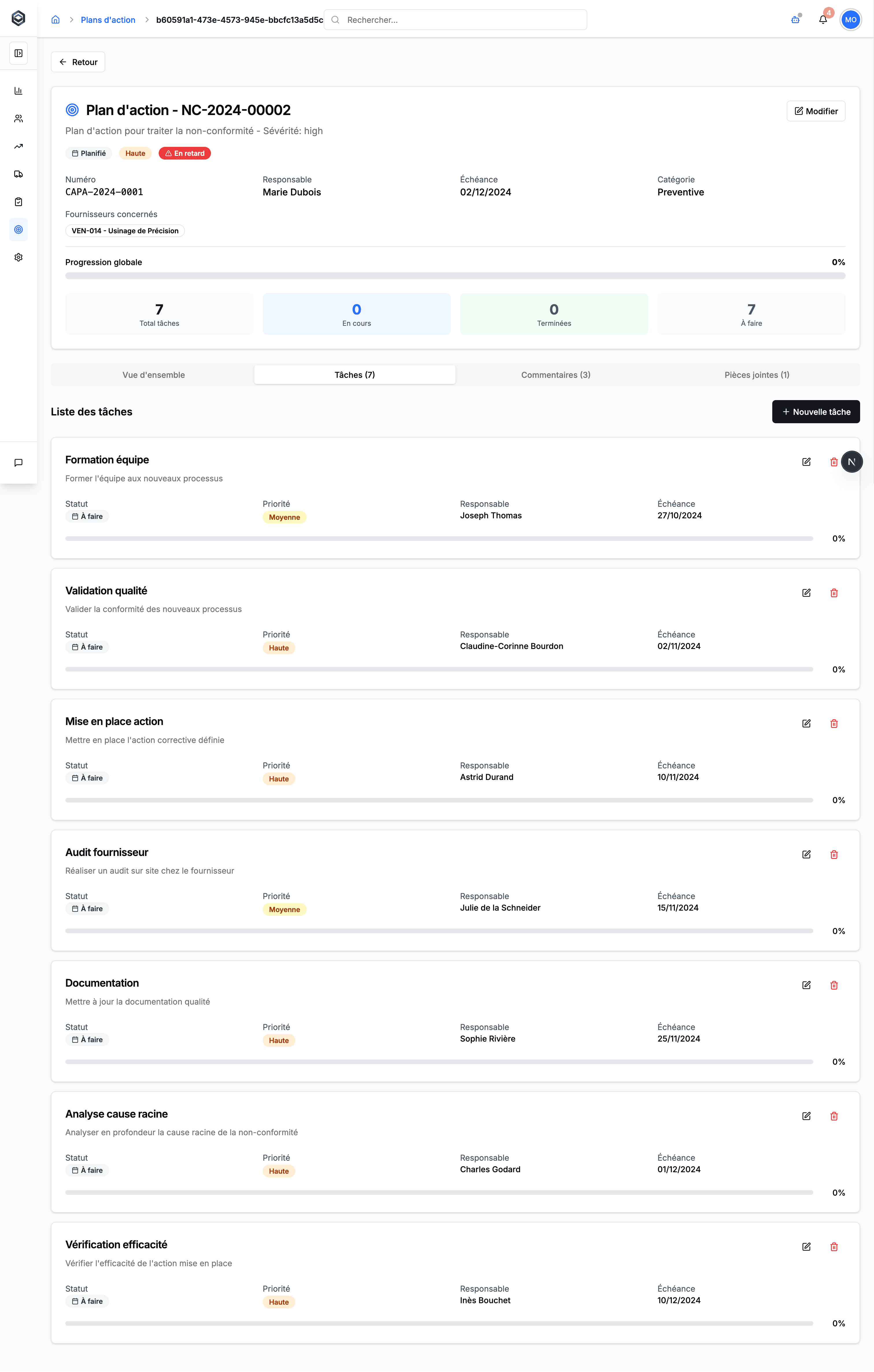Delete the Audit fournisseur task
The image size is (874, 1372).
[x=834, y=854]
